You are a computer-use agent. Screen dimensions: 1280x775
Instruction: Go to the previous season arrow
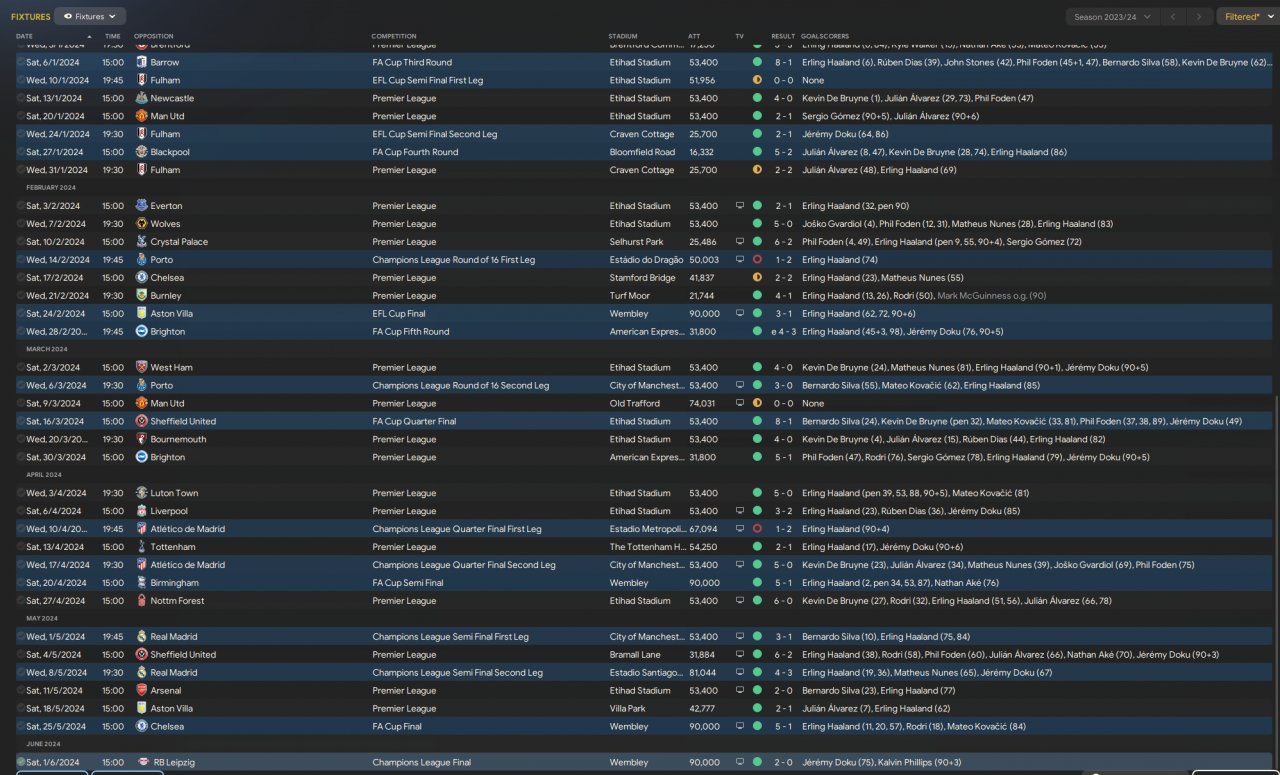(1173, 16)
